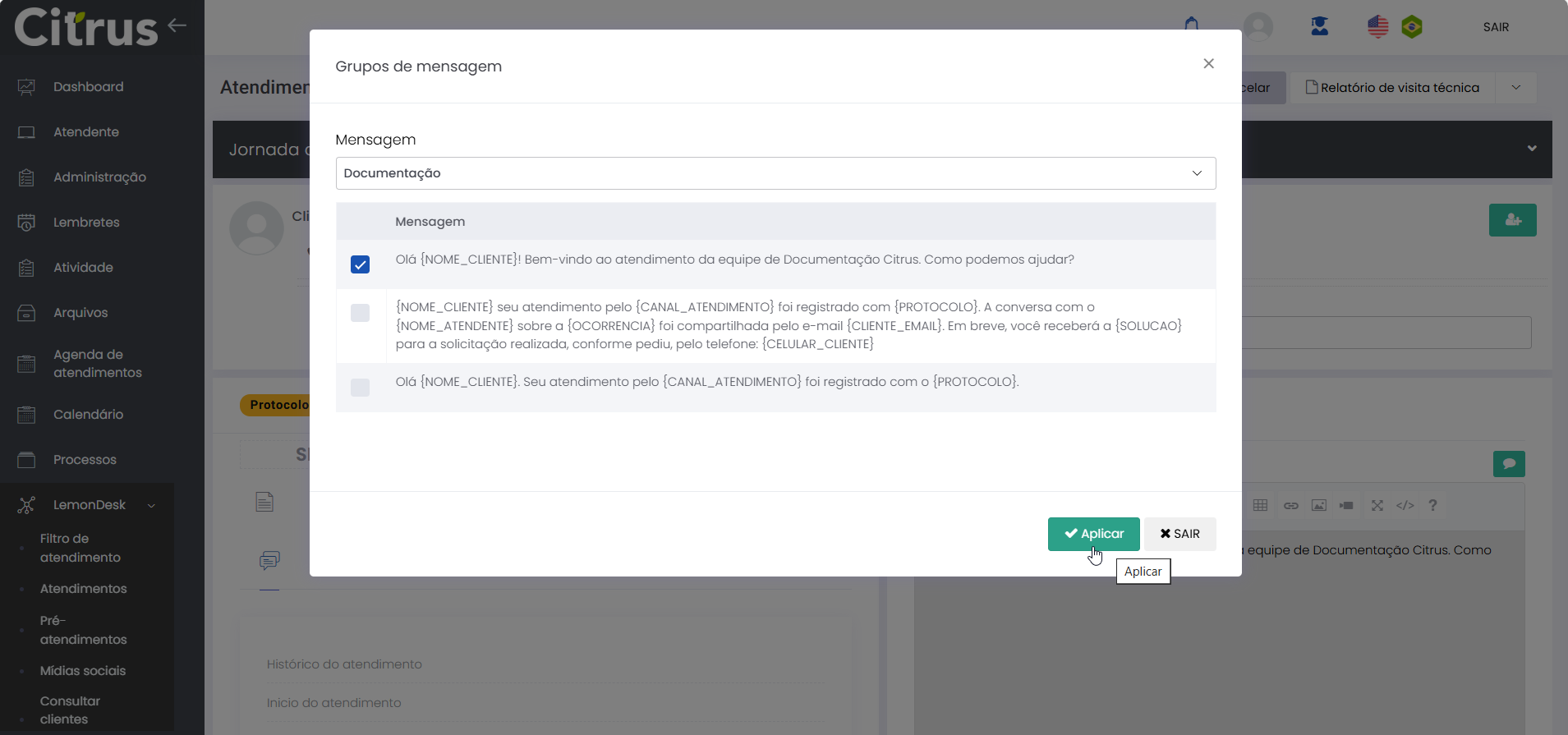This screenshot has width=1568, height=735.
Task: Select the Brazil flag language icon
Action: [1412, 27]
